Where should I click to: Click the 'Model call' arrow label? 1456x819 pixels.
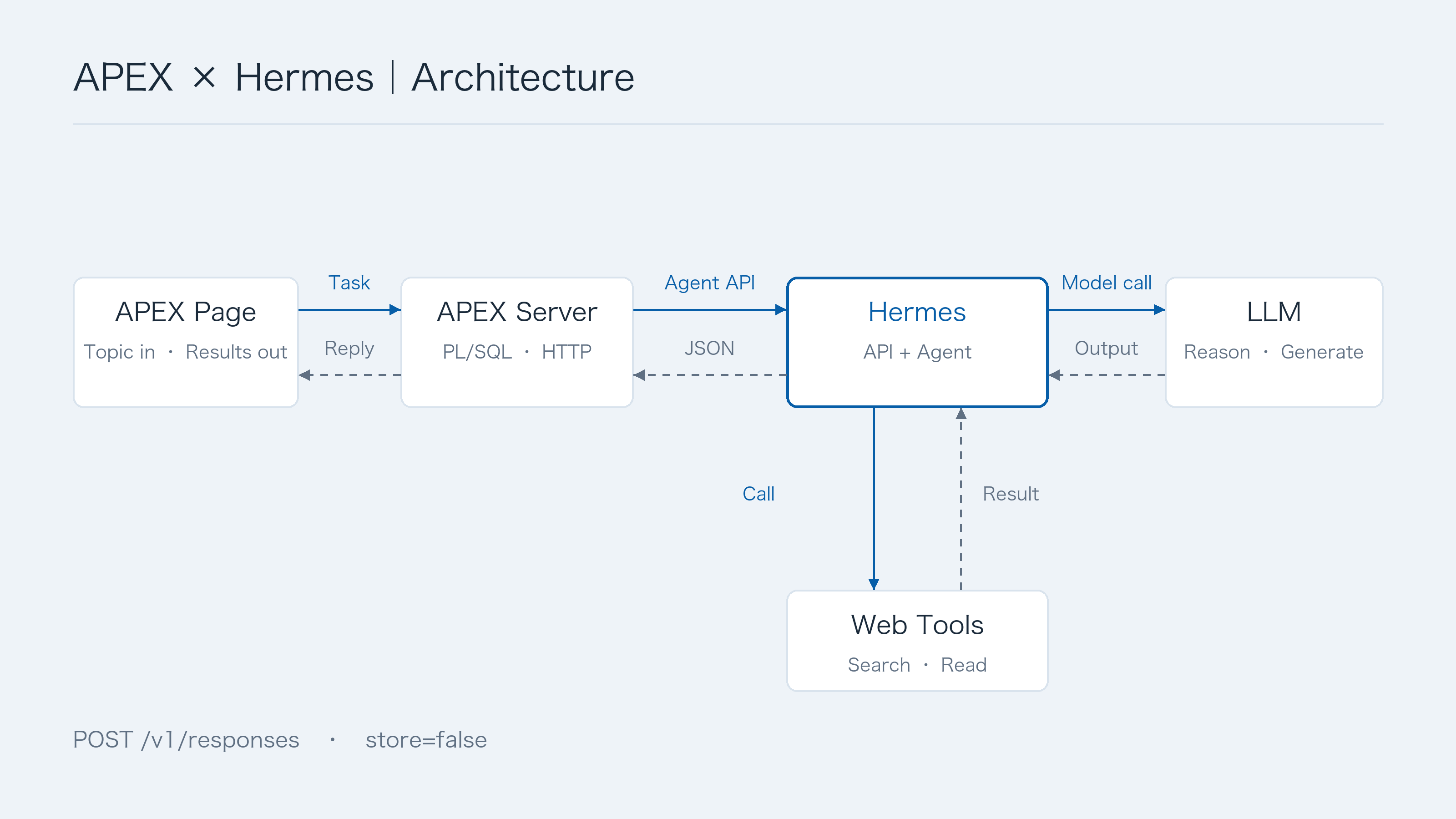(1106, 283)
